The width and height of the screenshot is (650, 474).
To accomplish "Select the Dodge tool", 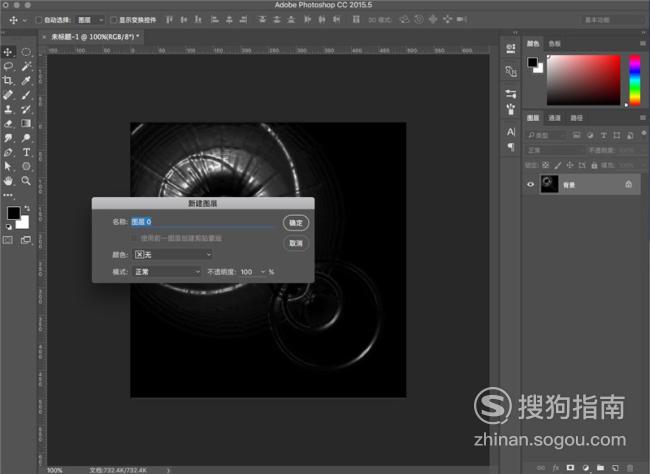I will pyautogui.click(x=26, y=138).
